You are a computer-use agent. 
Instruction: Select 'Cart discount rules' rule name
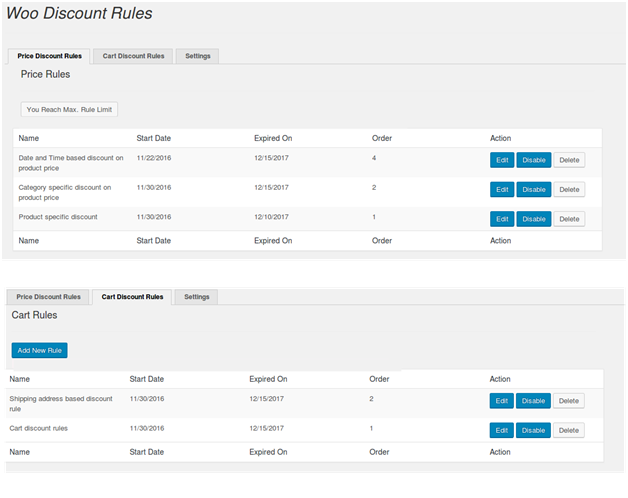(x=38, y=428)
